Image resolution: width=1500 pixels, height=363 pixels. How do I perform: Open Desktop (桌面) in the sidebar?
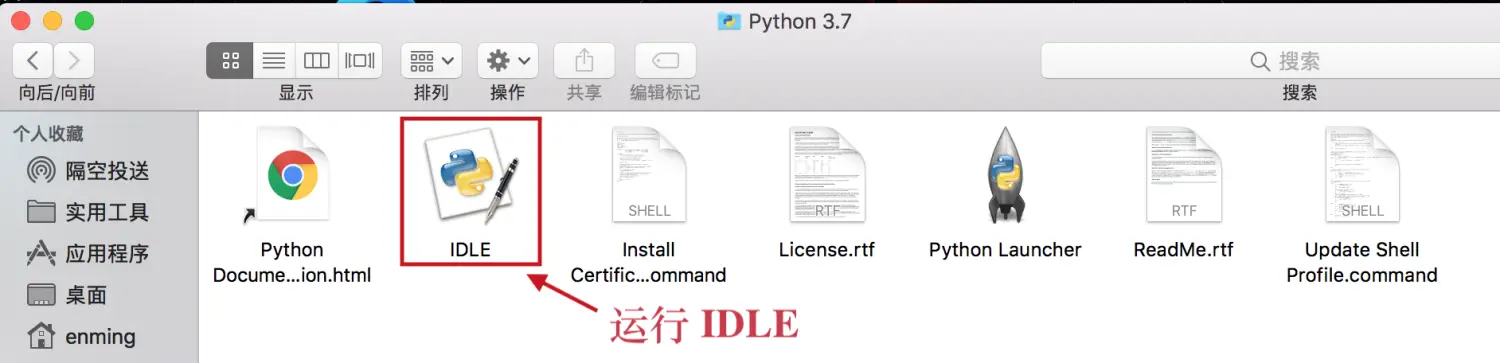point(68,296)
